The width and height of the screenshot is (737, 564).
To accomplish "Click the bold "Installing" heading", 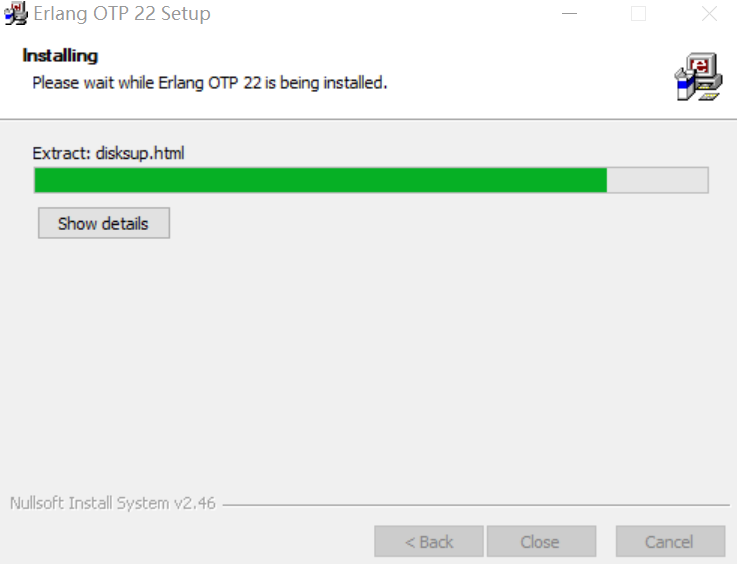I will coord(60,55).
